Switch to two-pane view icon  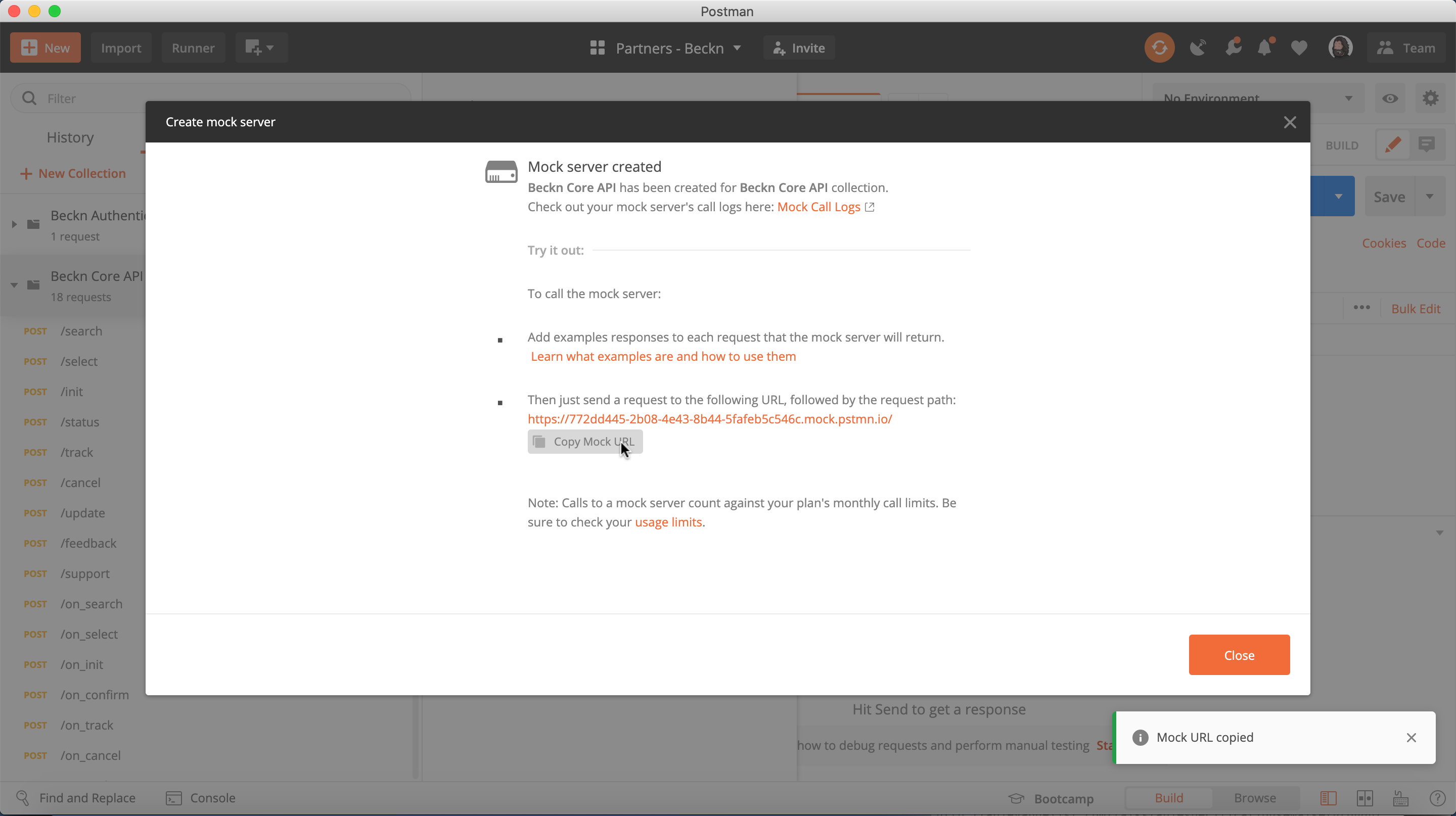[x=1364, y=798]
